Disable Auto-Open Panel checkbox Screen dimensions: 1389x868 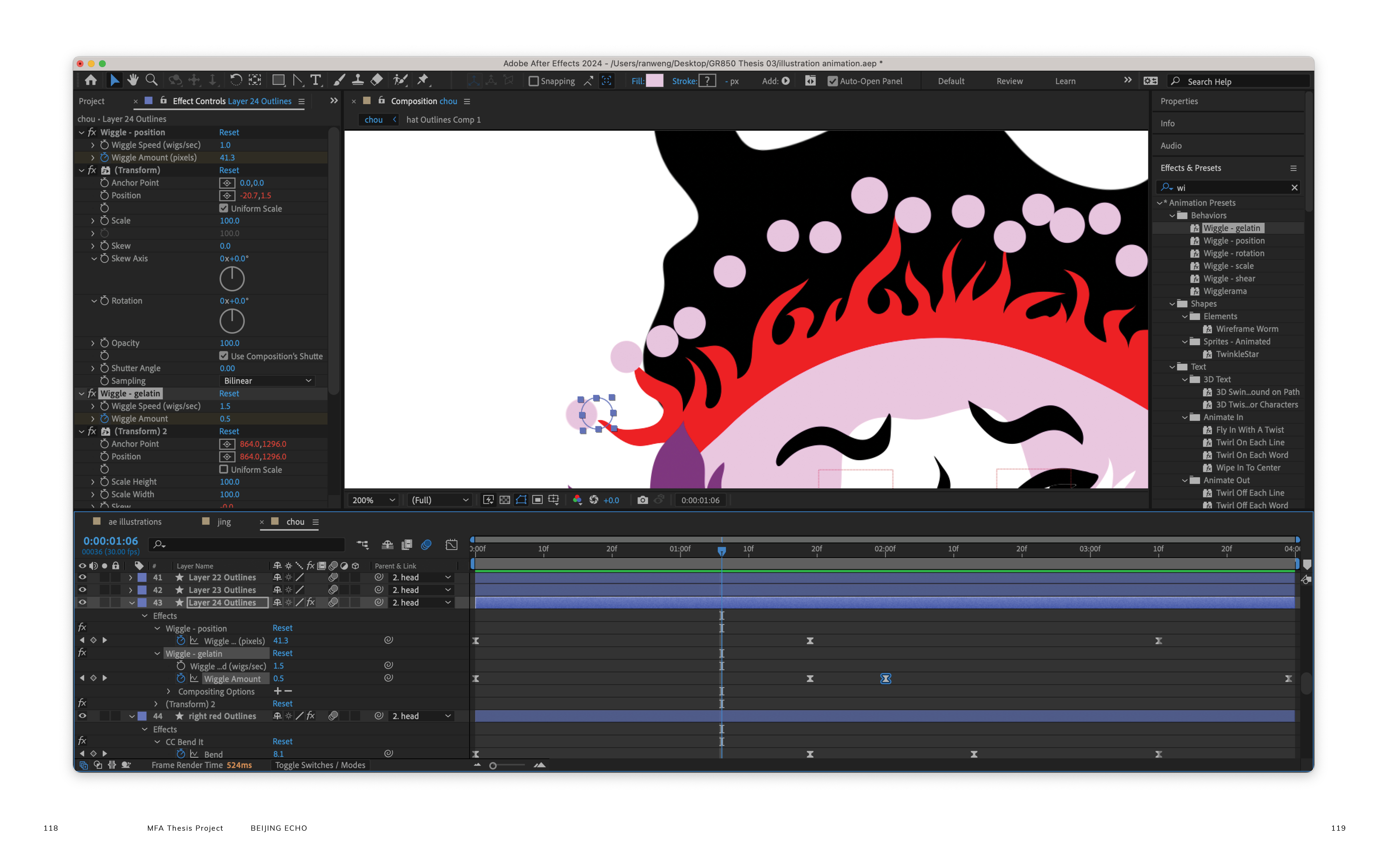tap(832, 81)
